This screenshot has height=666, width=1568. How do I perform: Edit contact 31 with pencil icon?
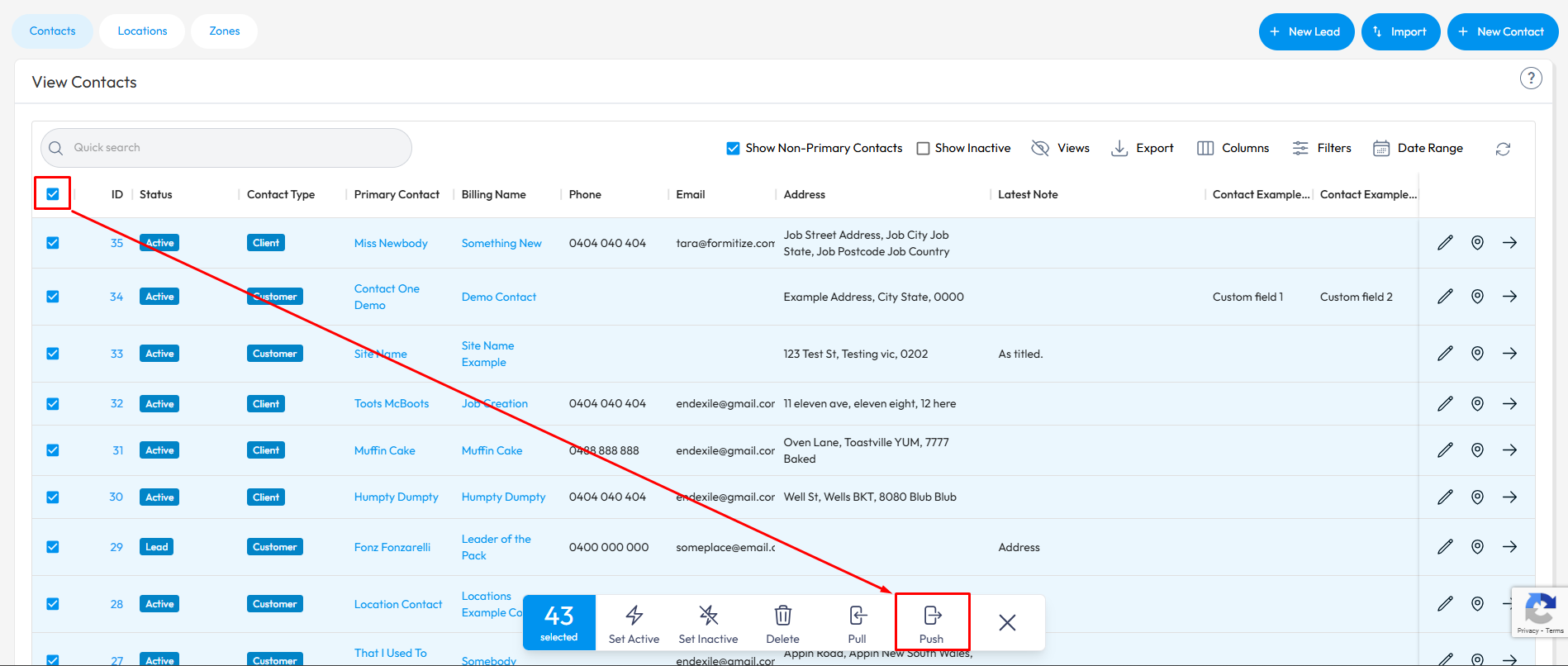(x=1445, y=450)
